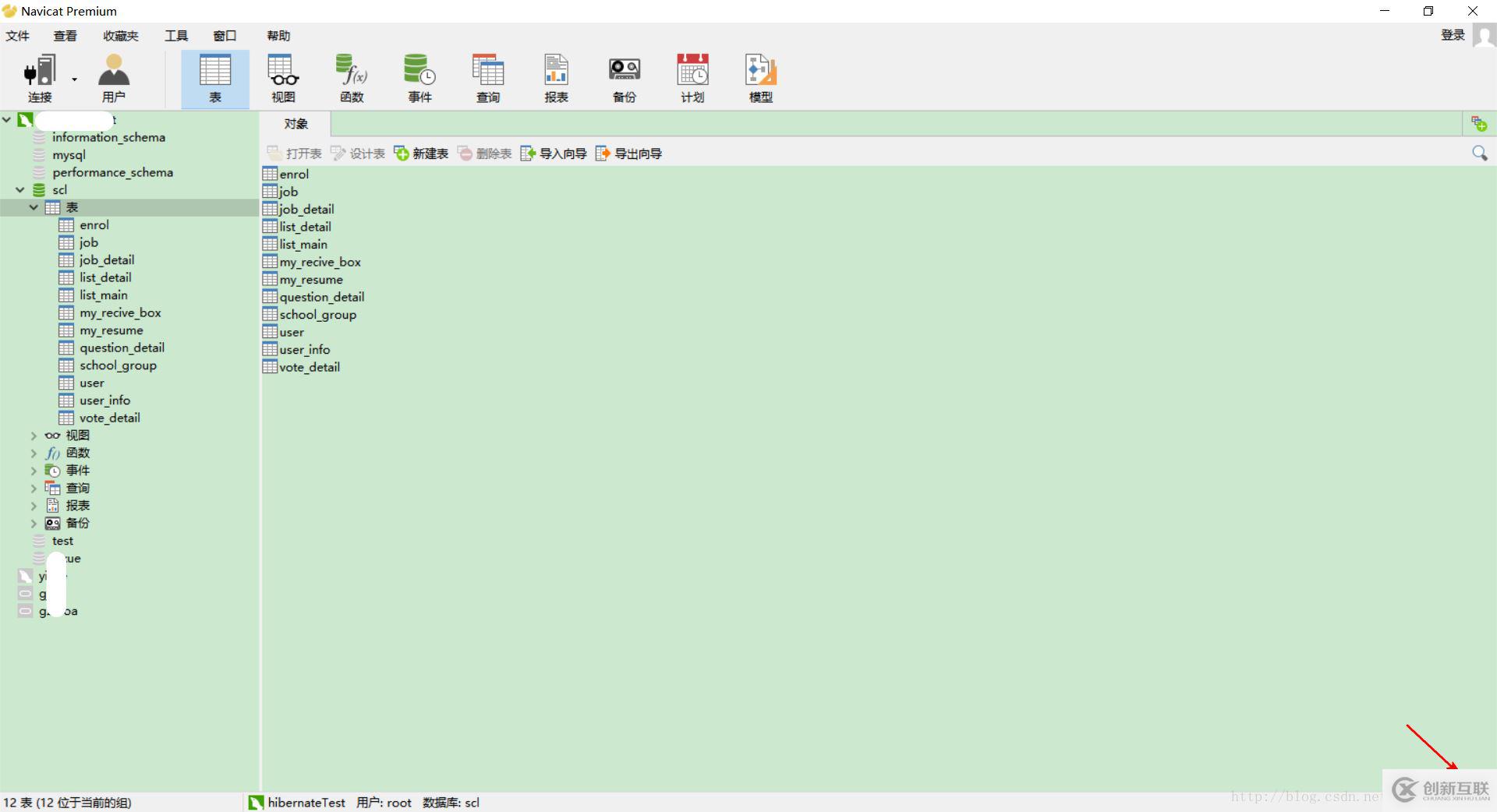This screenshot has width=1497, height=812.
Task: Click the scl database icon in tree
Action: (39, 189)
